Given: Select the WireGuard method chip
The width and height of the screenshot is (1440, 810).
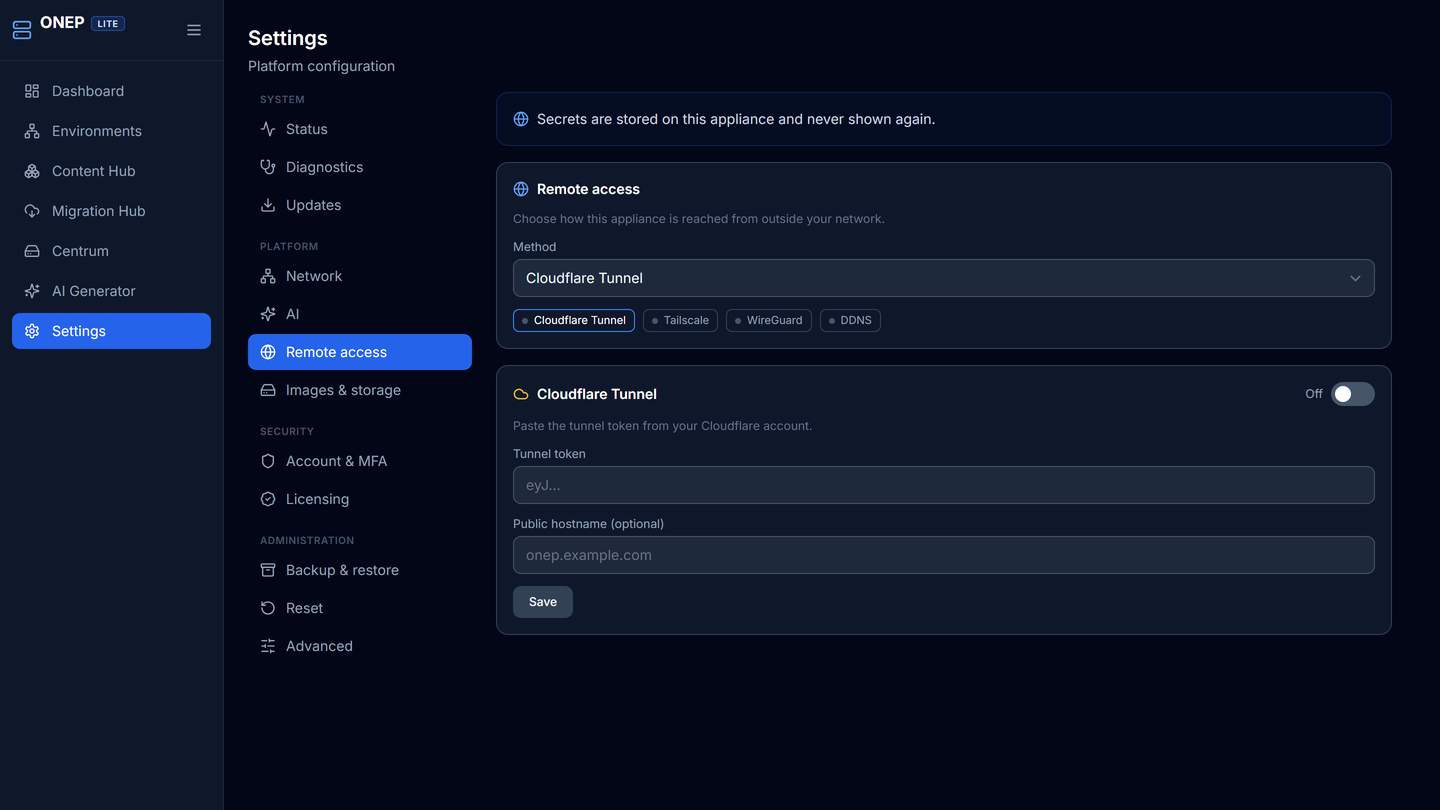Looking at the screenshot, I should click(769, 320).
